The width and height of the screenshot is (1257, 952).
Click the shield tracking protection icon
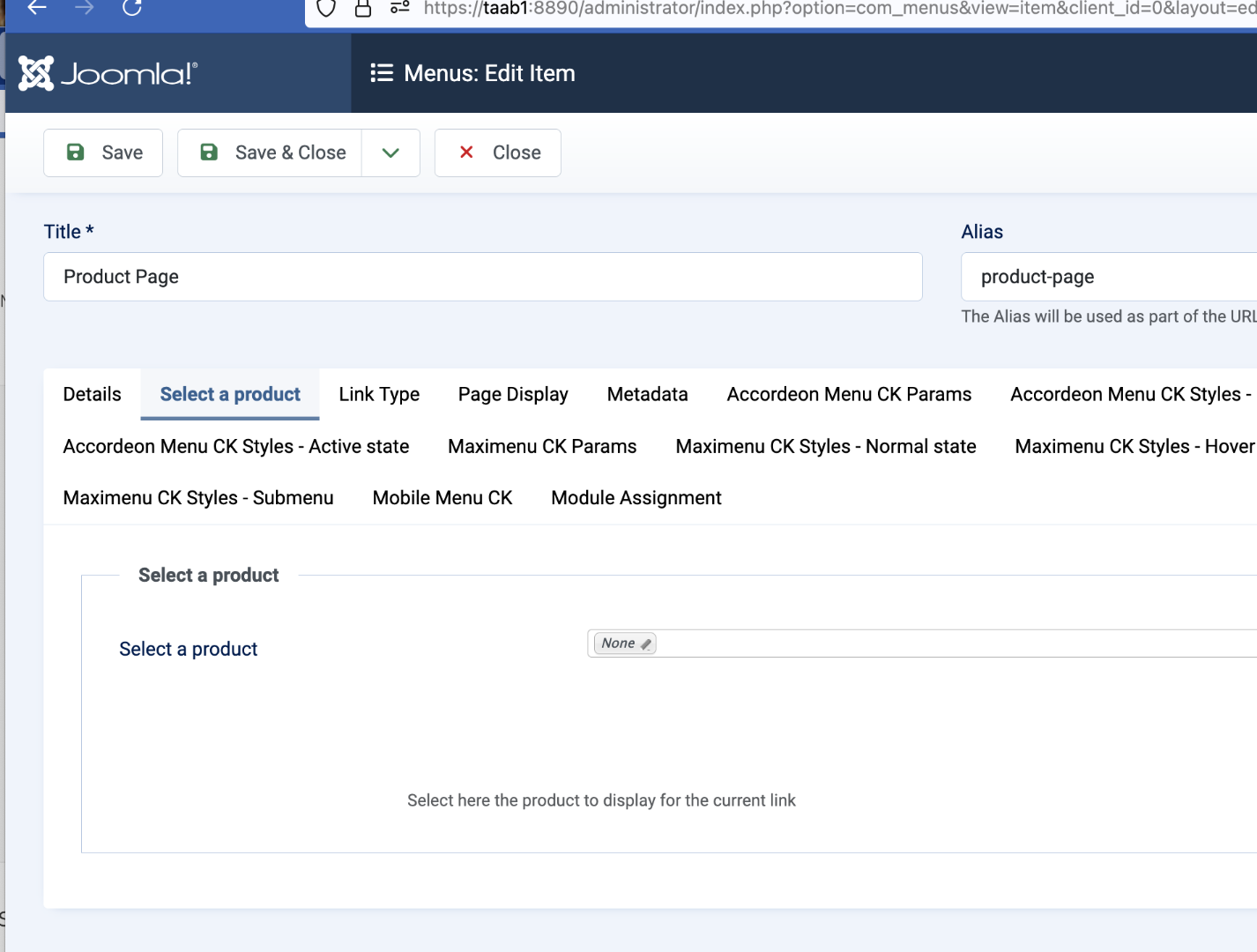pyautogui.click(x=326, y=9)
